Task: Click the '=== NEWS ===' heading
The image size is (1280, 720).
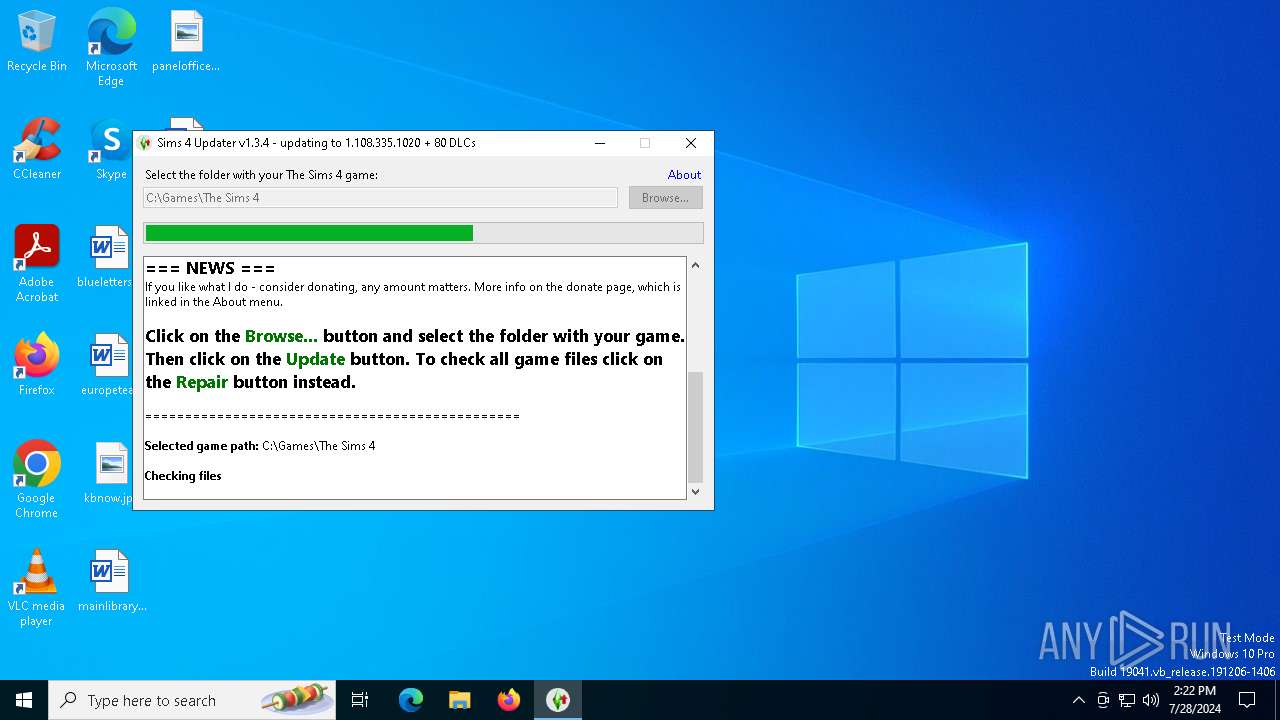Action: point(210,268)
